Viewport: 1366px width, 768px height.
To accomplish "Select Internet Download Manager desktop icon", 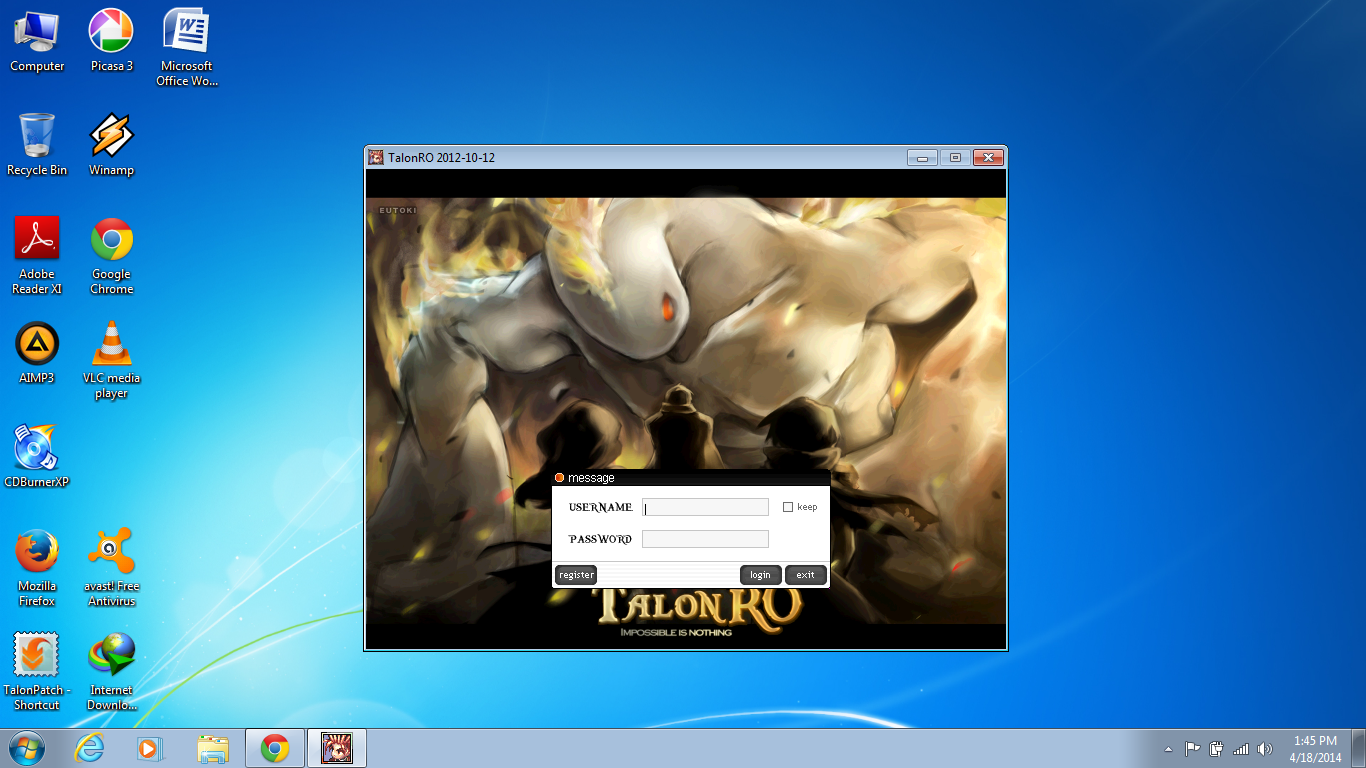I will 111,672.
